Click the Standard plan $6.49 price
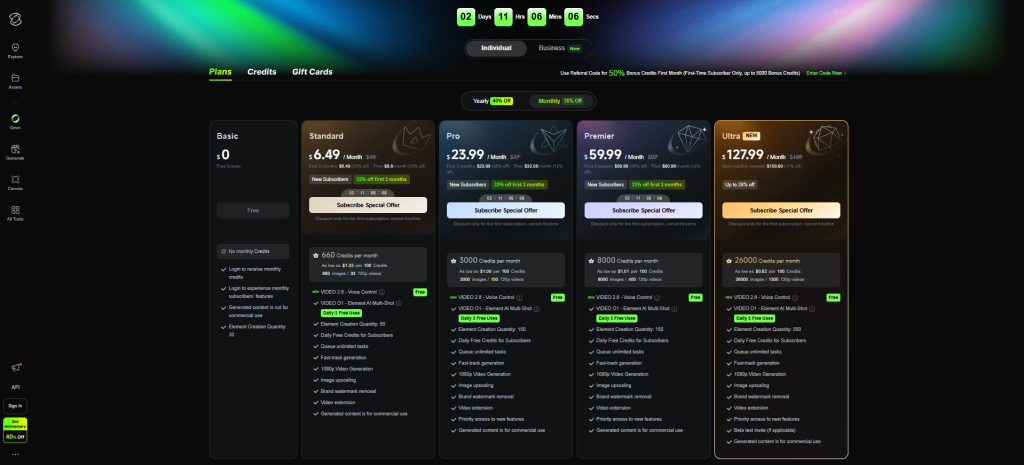1024x465 pixels. click(x=325, y=155)
